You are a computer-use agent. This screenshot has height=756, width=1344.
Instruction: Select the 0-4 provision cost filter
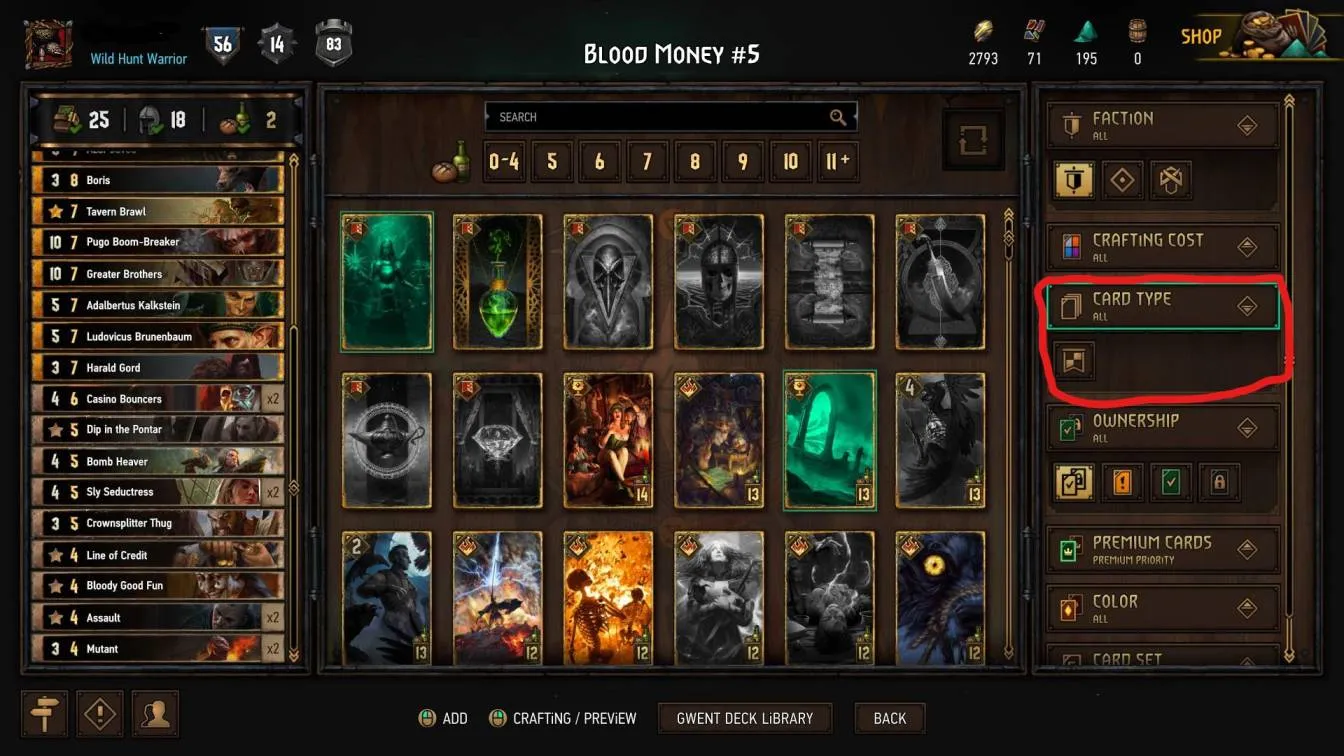[x=503, y=162]
